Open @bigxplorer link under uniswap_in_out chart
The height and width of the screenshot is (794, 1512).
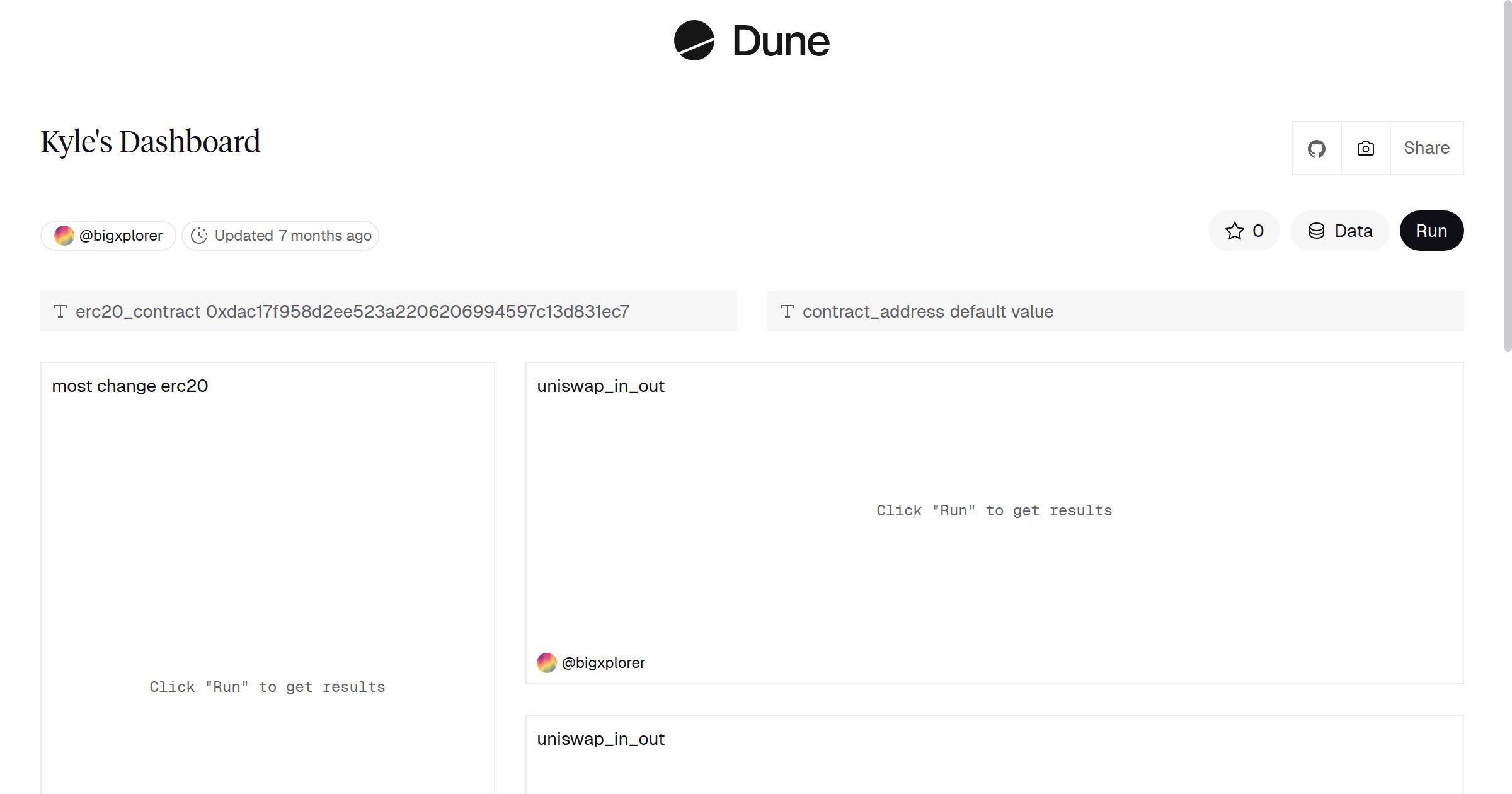[603, 663]
